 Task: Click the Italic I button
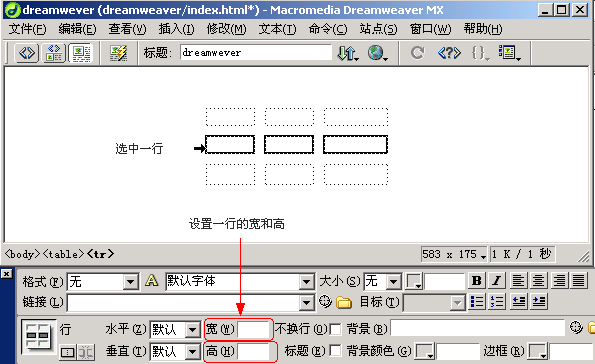(x=496, y=281)
